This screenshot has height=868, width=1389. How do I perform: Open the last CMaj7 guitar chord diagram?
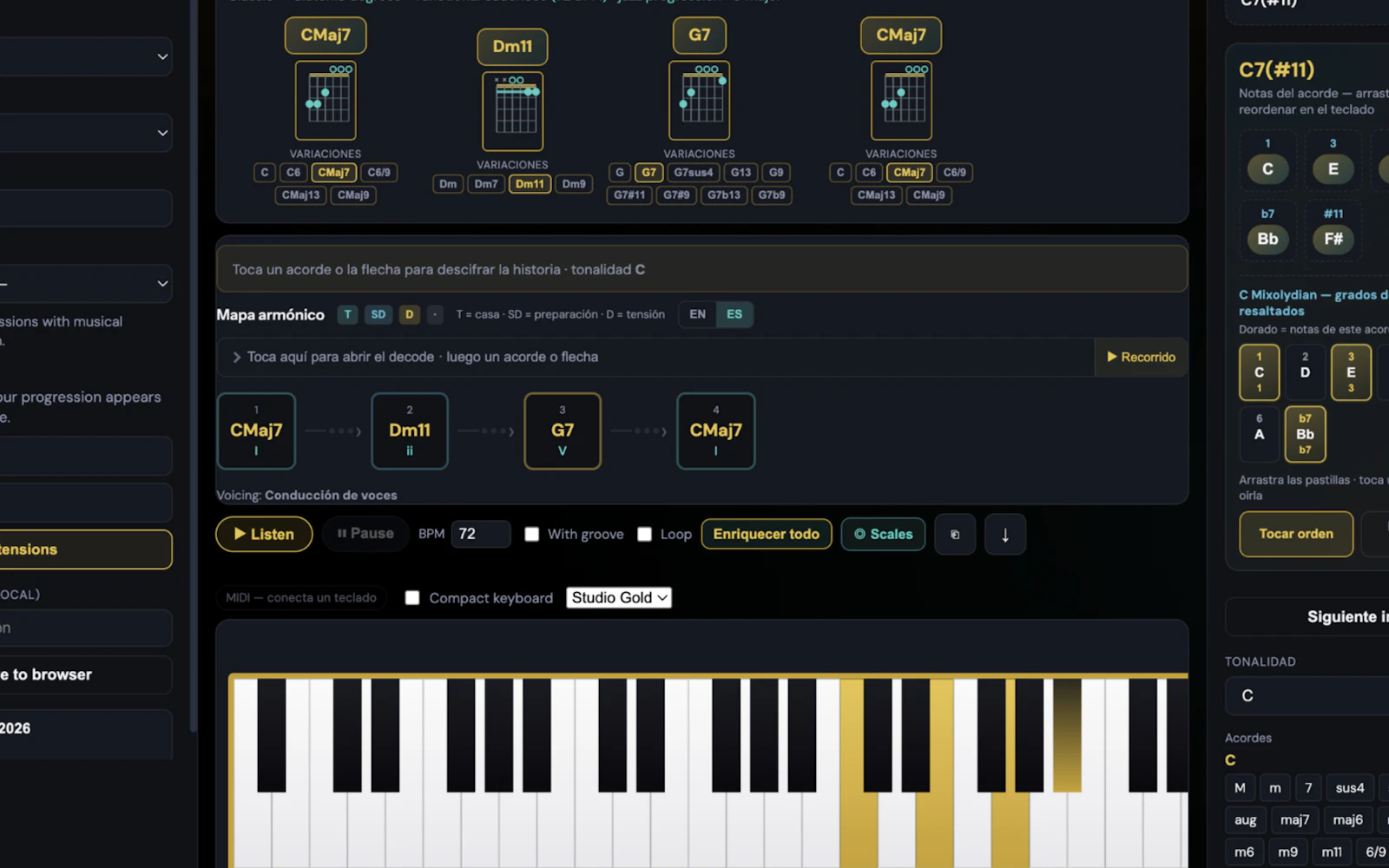pyautogui.click(x=901, y=101)
